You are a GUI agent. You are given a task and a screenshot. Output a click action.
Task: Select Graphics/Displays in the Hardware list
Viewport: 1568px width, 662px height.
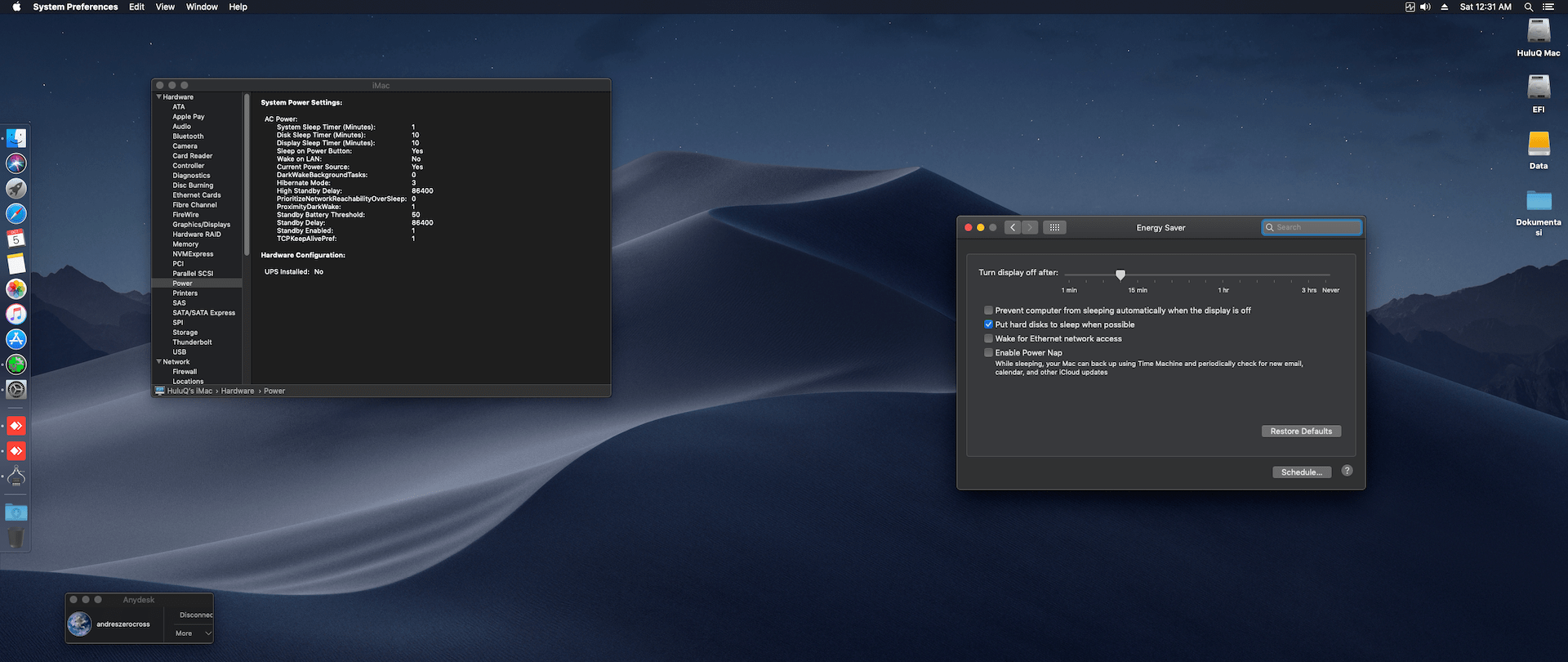201,225
